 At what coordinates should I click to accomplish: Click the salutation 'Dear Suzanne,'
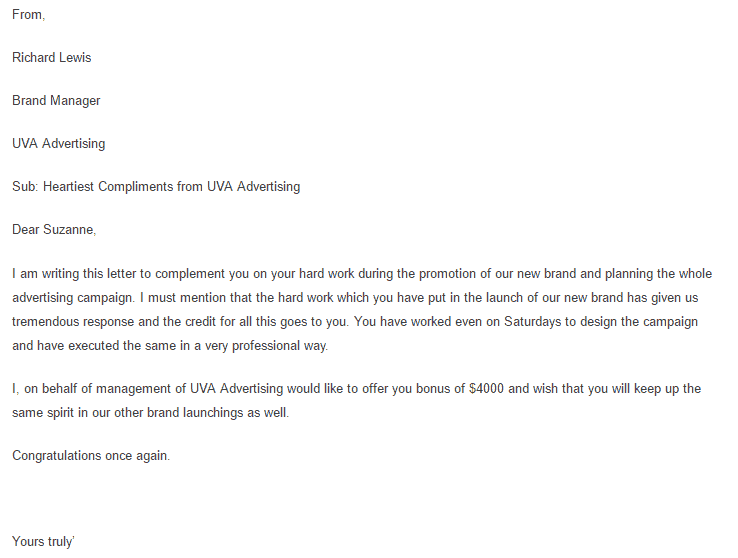tap(54, 230)
